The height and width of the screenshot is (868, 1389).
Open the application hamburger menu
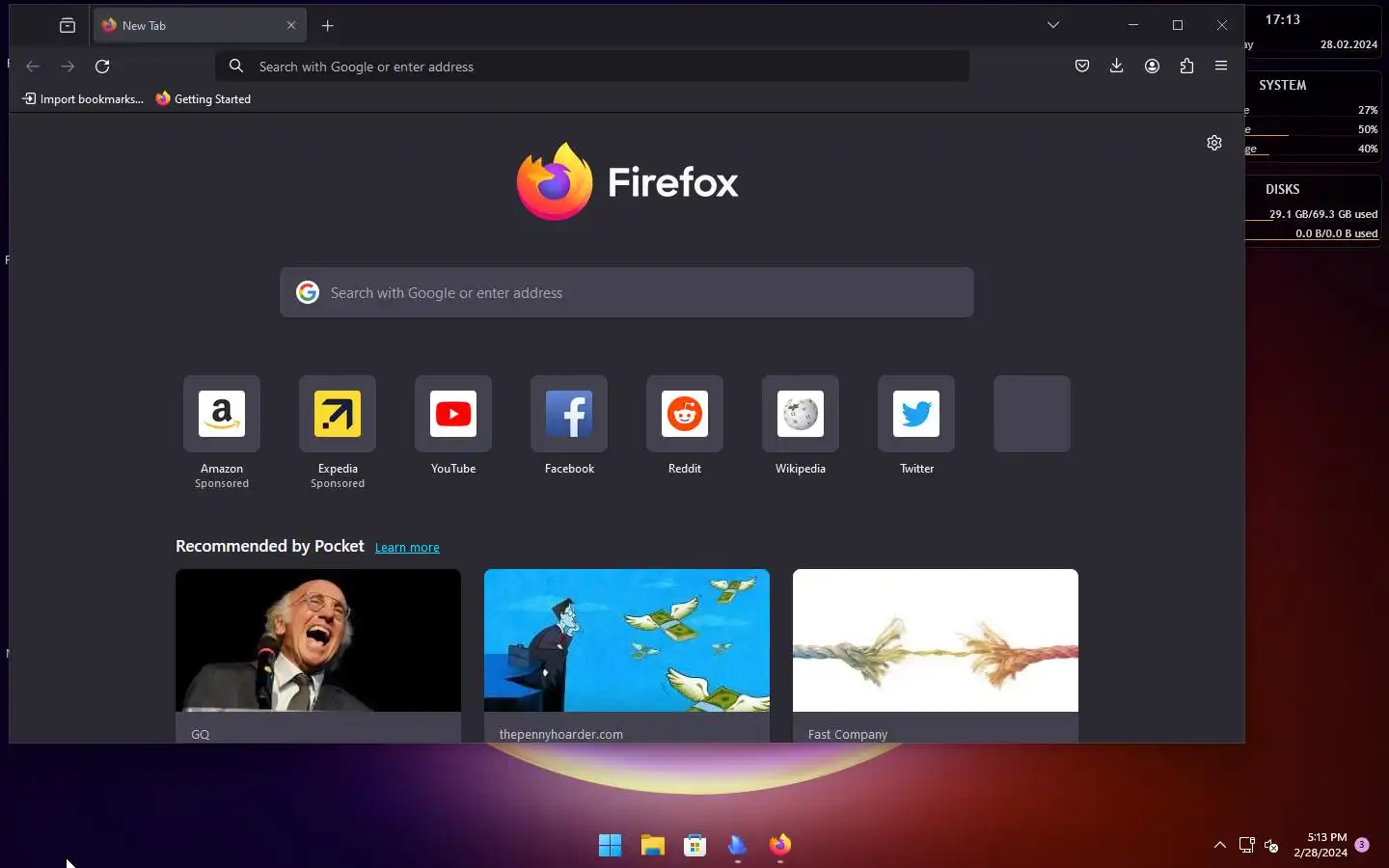click(1221, 67)
